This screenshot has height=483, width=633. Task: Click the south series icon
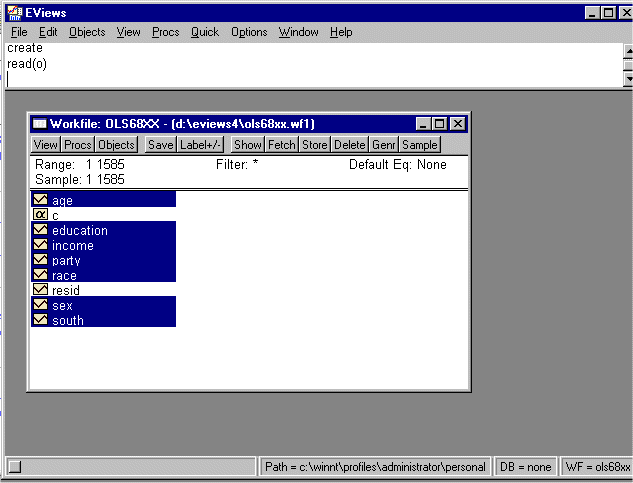point(40,320)
